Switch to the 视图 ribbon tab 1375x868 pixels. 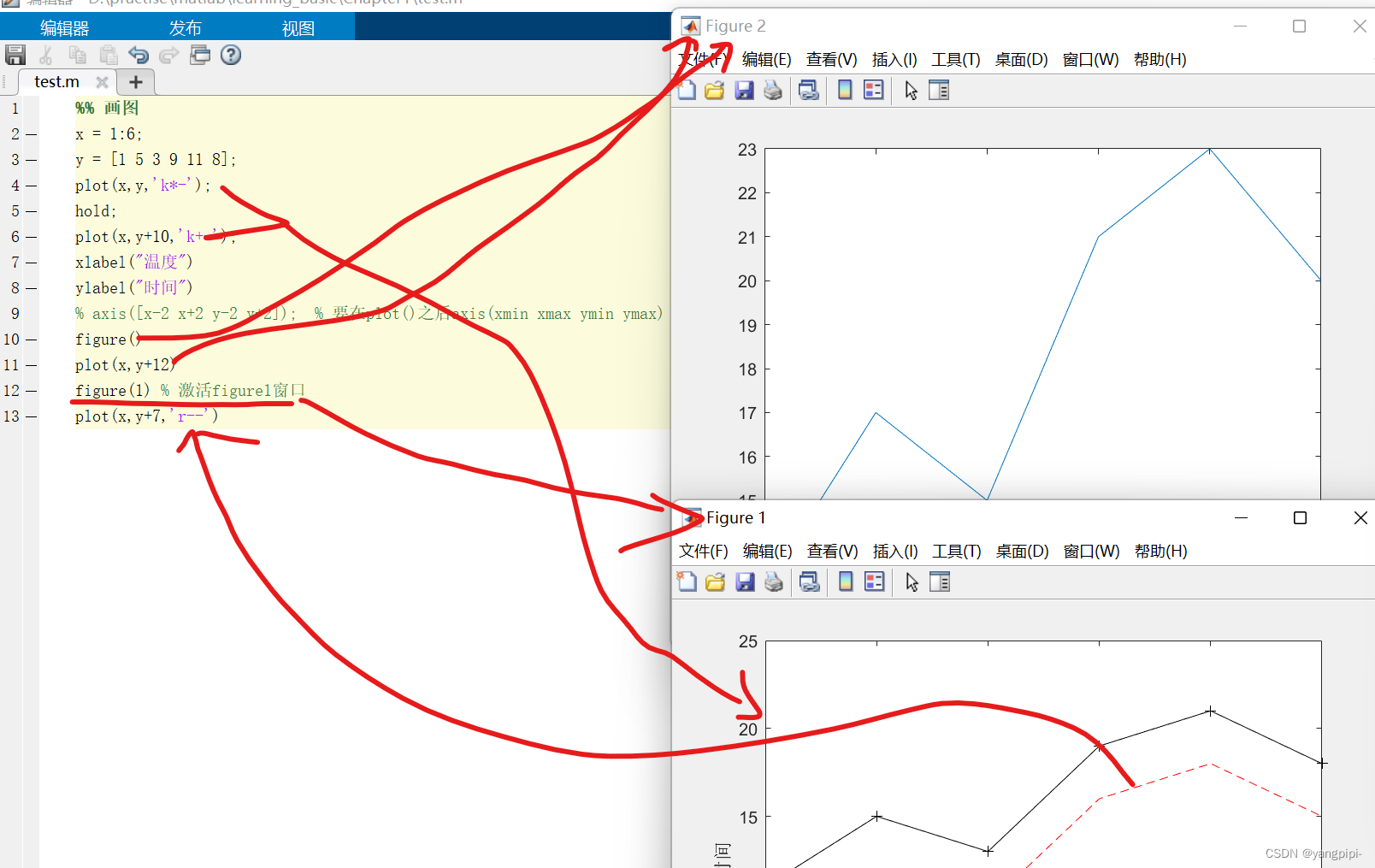(298, 28)
